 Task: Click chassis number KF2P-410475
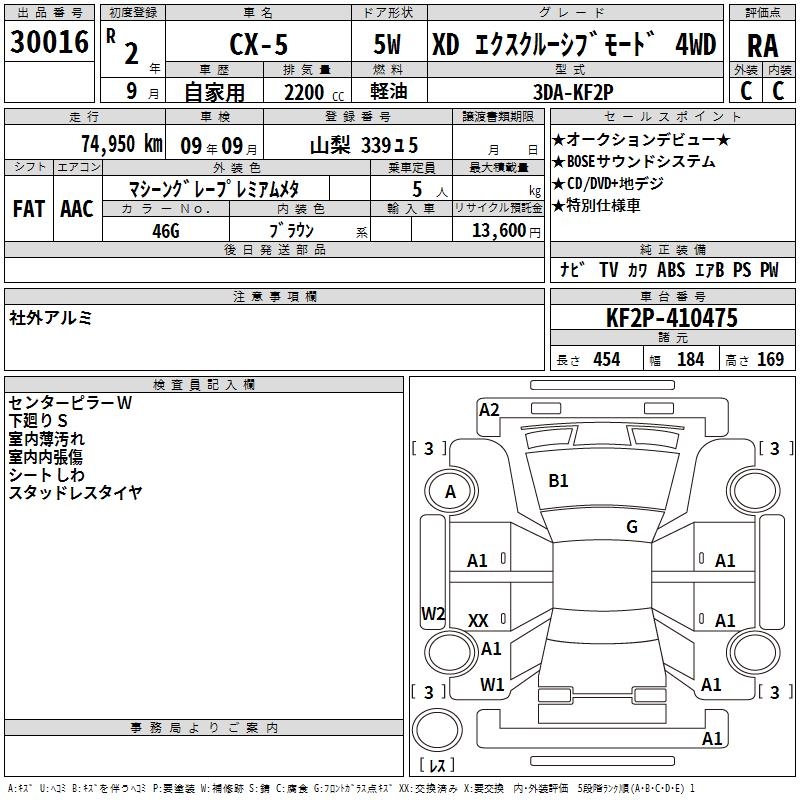point(672,318)
